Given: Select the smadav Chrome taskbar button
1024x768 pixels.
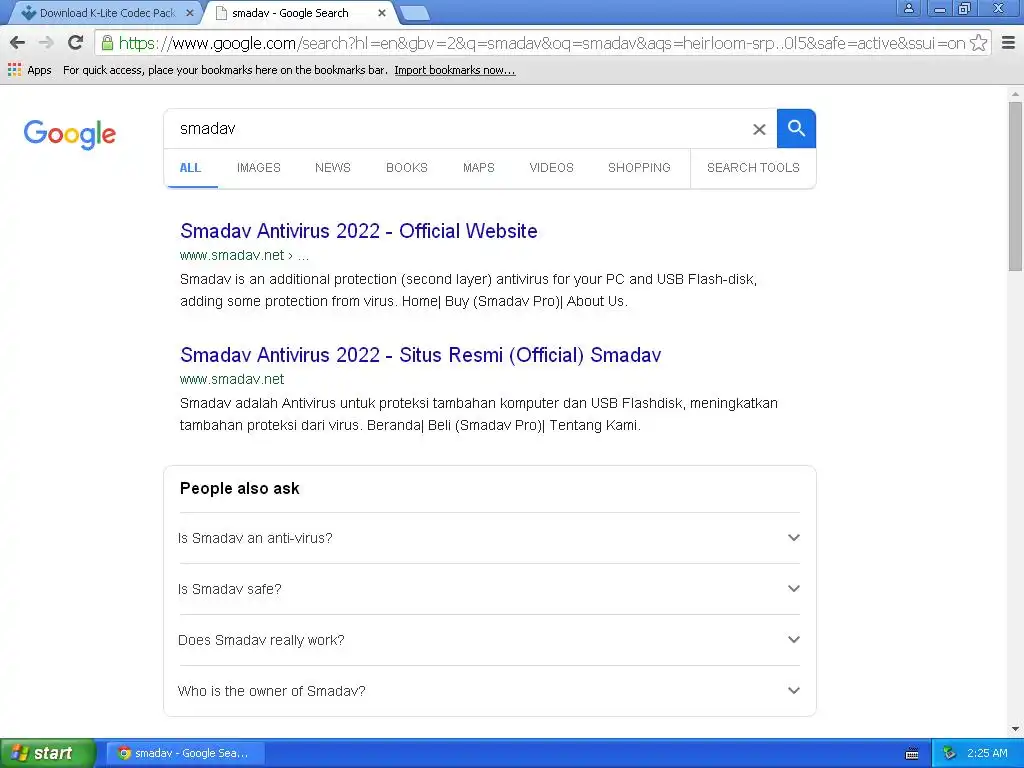Looking at the screenshot, I should click(186, 753).
